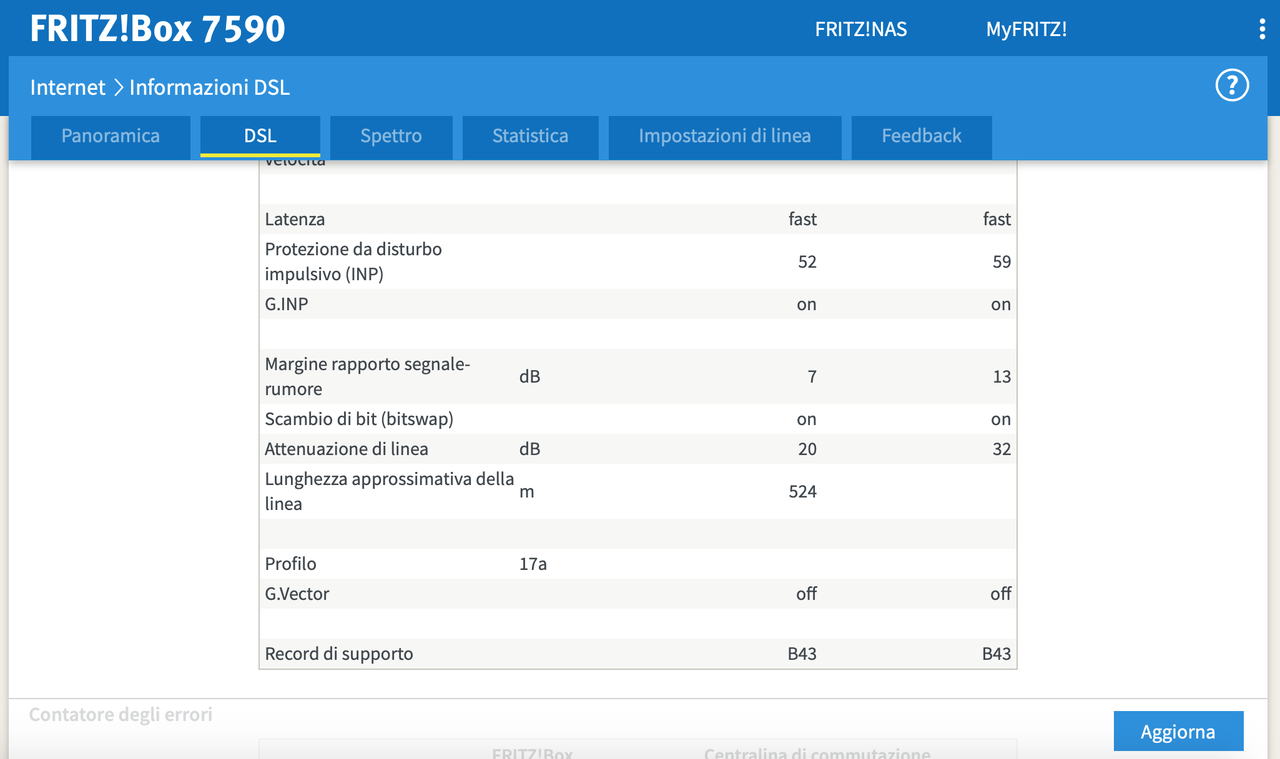Click the profile value 17a
The image size is (1280, 759).
coord(533,564)
